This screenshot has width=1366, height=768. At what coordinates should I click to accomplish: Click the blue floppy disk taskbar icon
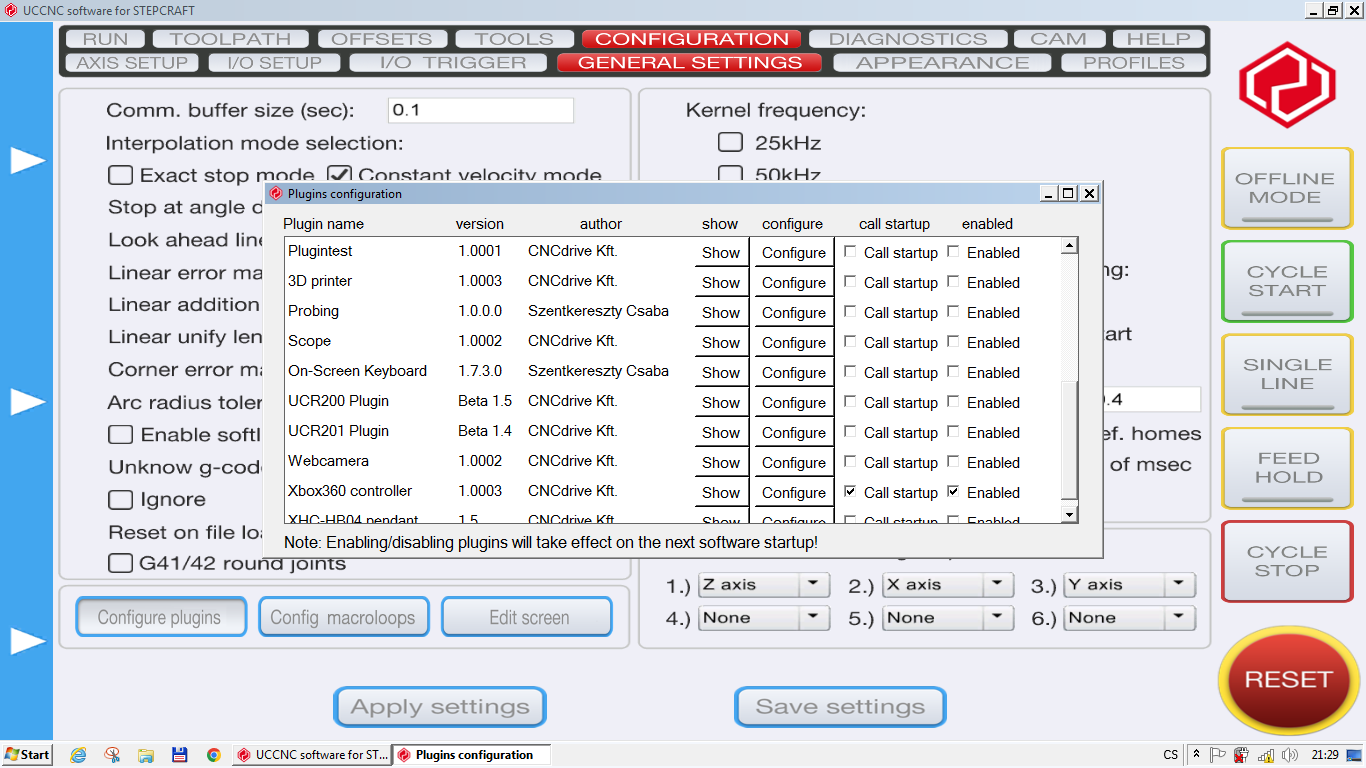click(x=180, y=755)
